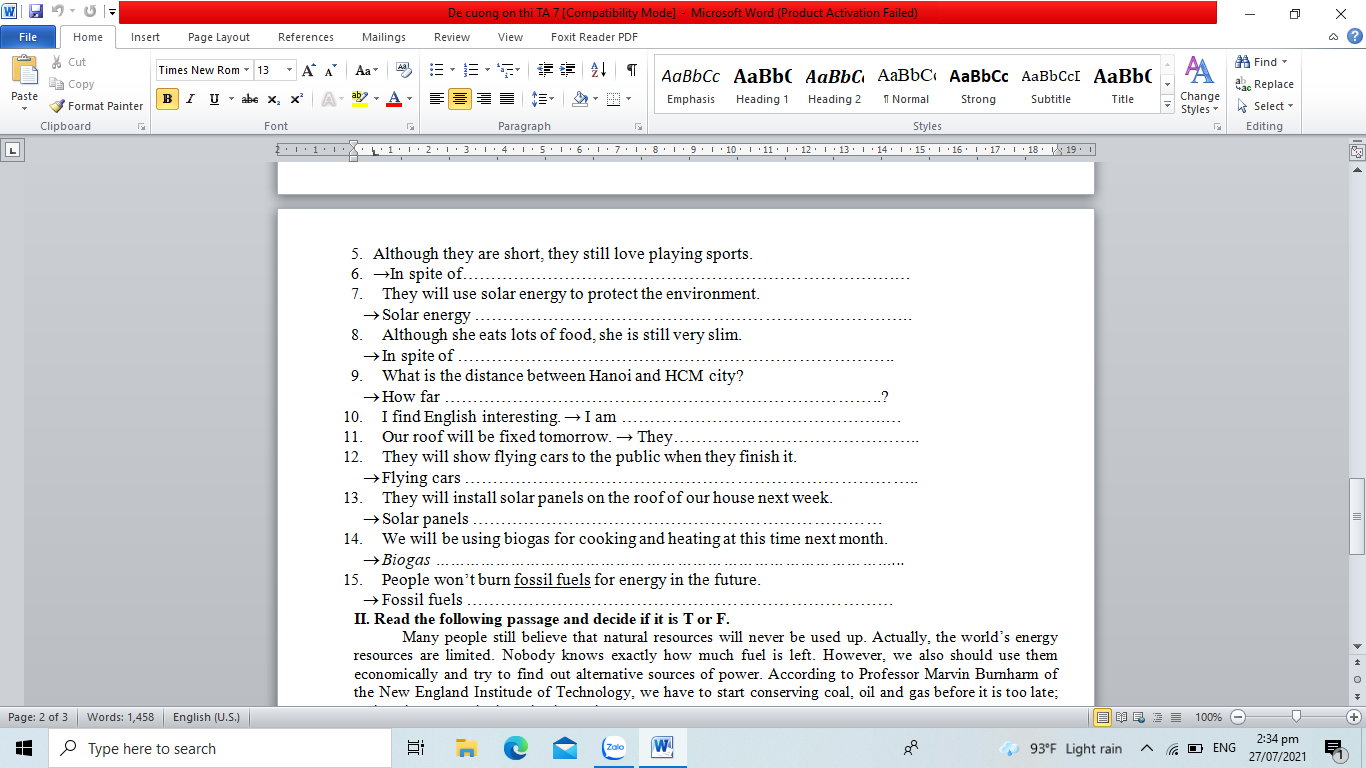The width and height of the screenshot is (1366, 768).
Task: Switch to the Page Layout tab
Action: pyautogui.click(x=219, y=37)
